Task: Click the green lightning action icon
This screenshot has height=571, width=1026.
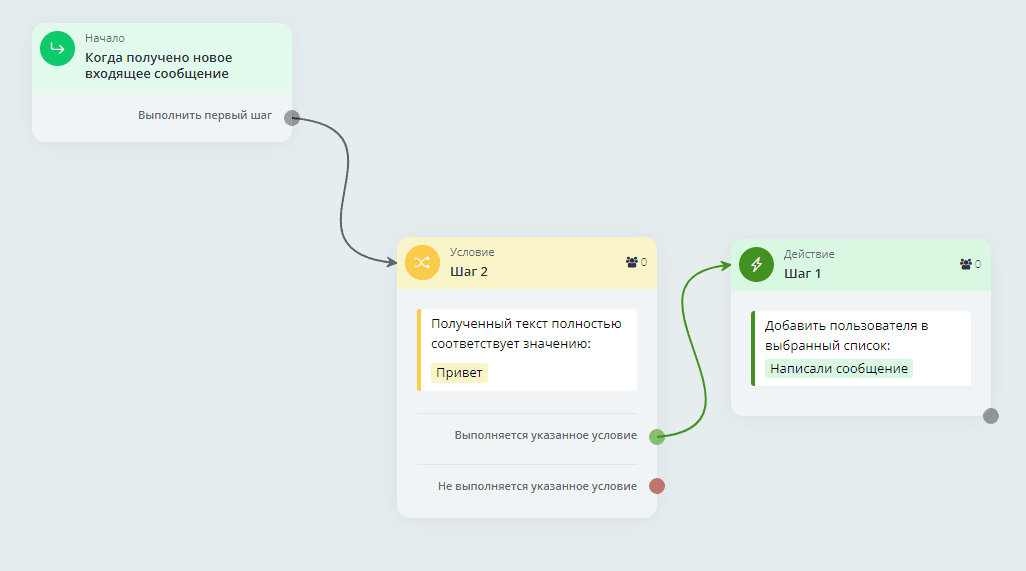Action: tap(756, 264)
